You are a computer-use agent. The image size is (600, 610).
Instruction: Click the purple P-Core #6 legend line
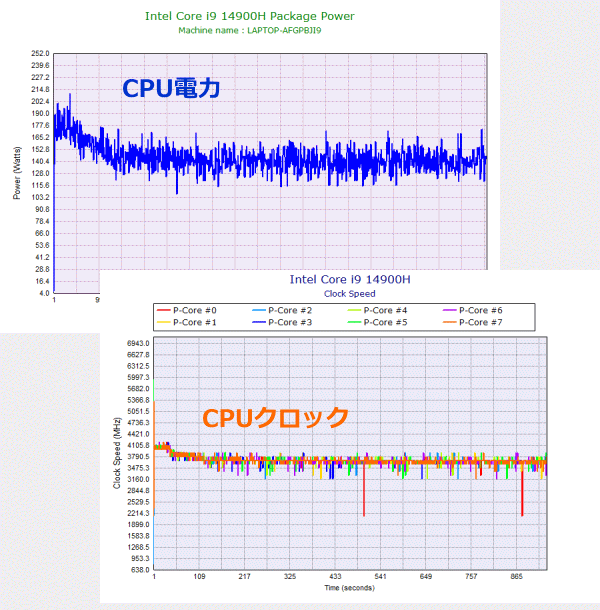click(x=449, y=310)
